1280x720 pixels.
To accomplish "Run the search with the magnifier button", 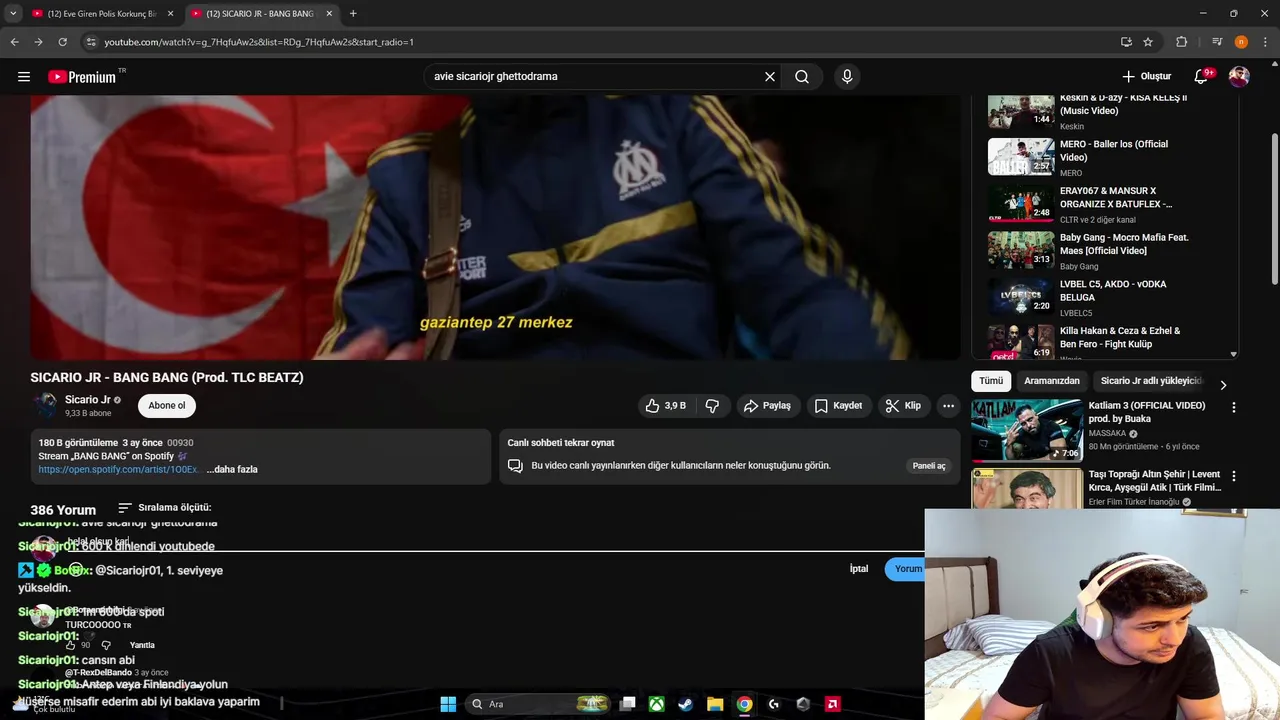I will 802,76.
